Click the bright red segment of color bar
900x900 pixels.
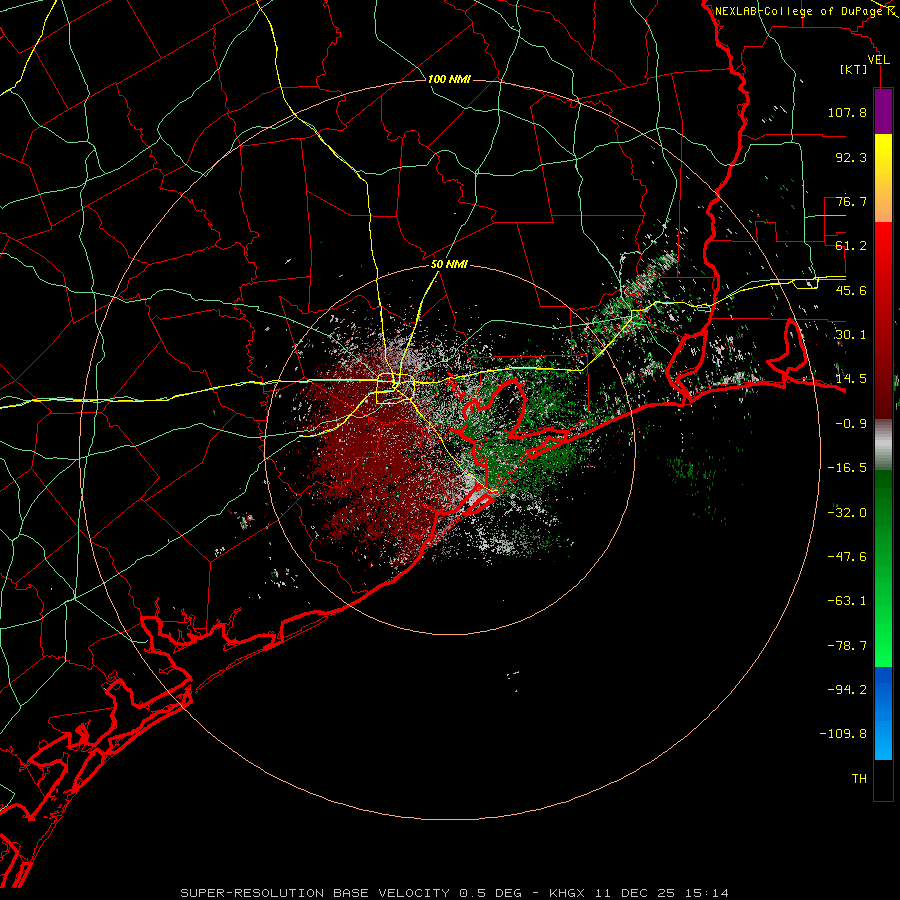click(x=883, y=320)
